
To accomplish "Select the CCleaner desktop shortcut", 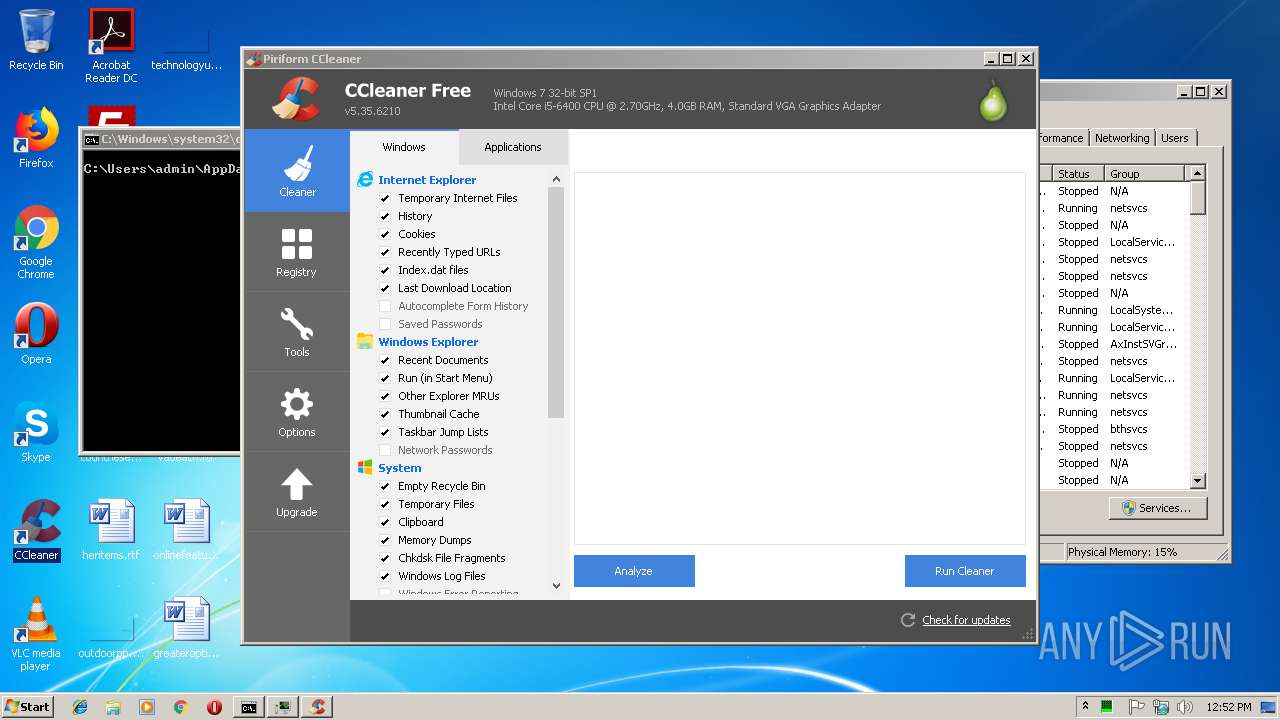I will (x=36, y=530).
